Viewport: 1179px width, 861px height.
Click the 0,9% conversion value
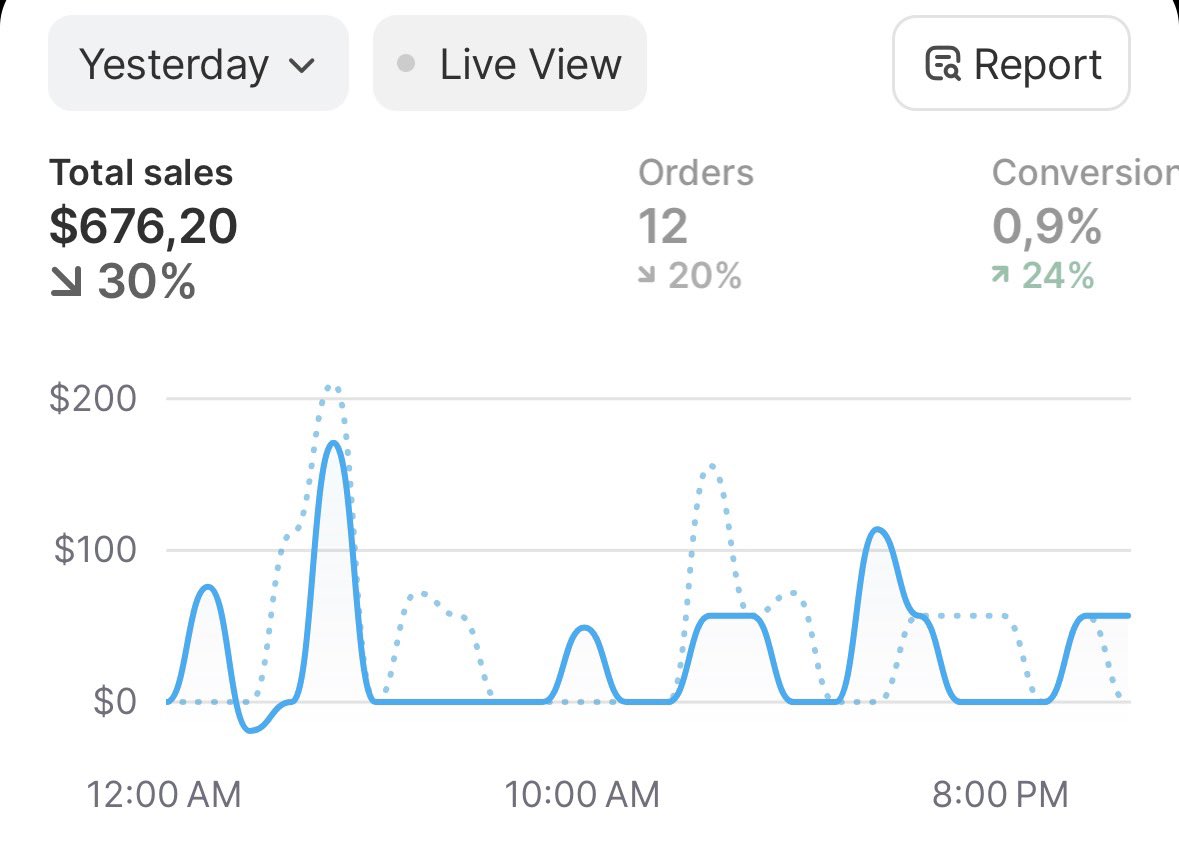tap(1046, 227)
